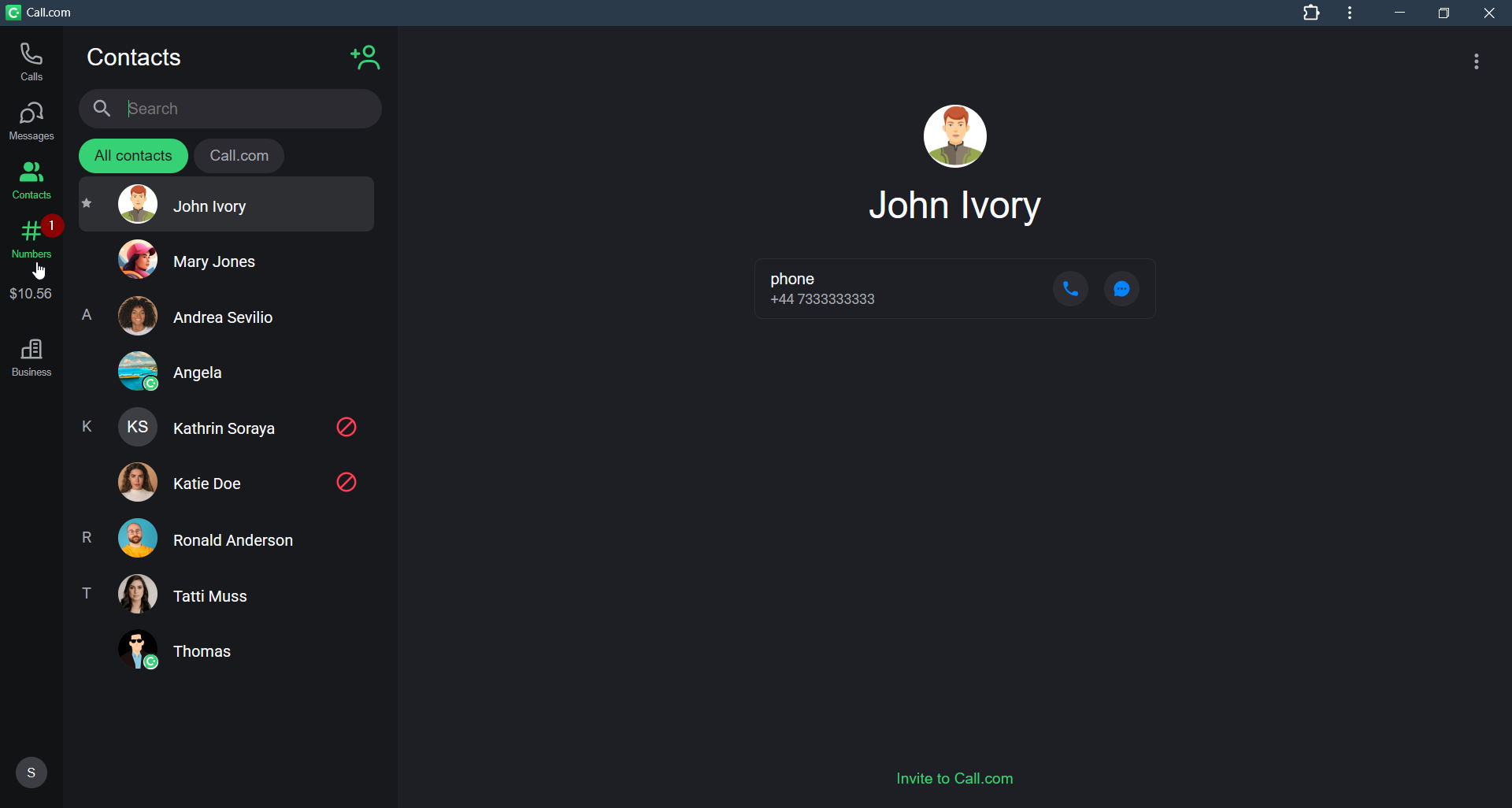Viewport: 1512px width, 808px height.
Task: Click Mary Jones avatar thumbnail
Action: 138,259
